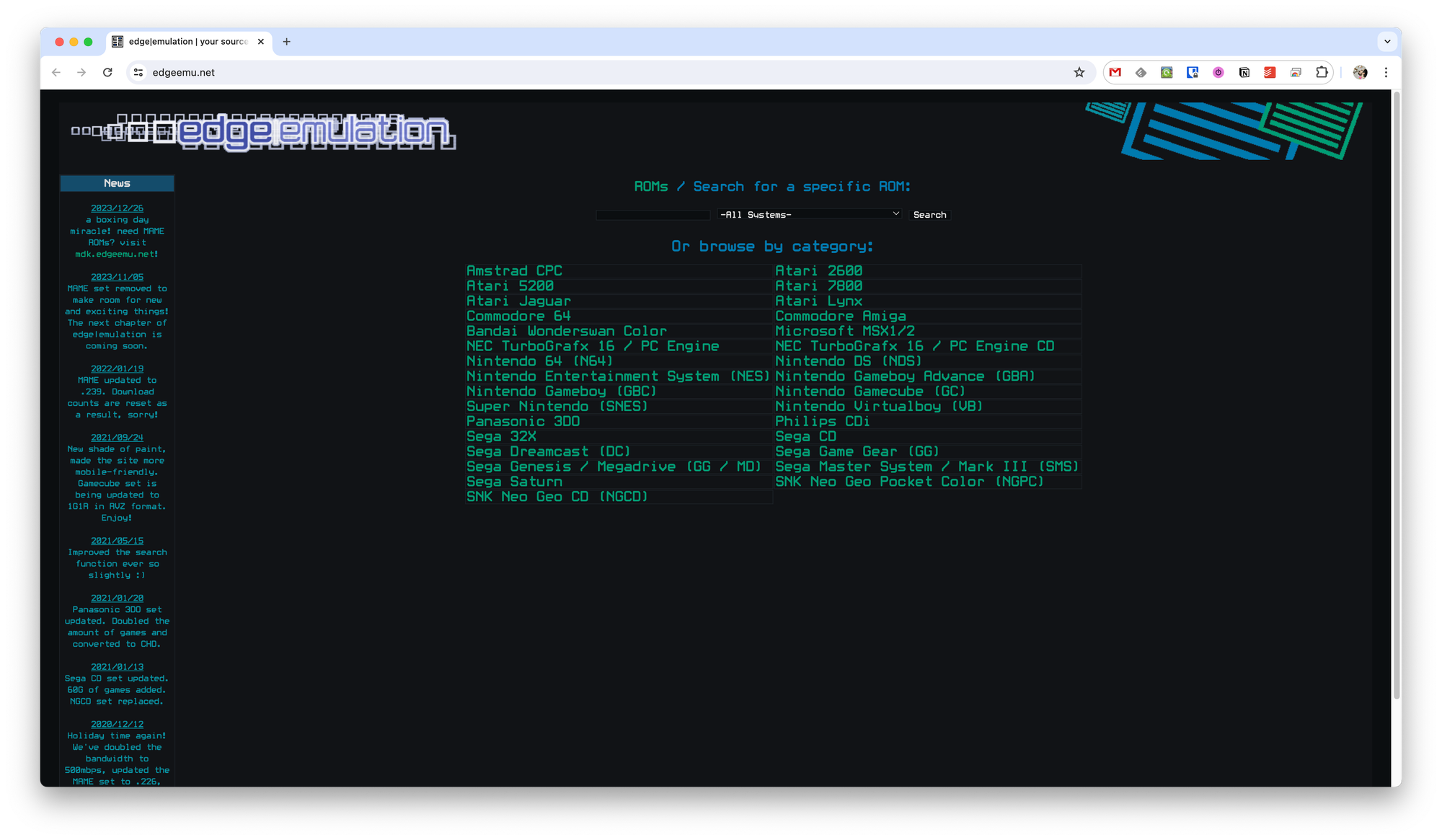Click the pink Toggl timer extension icon

point(1218,72)
